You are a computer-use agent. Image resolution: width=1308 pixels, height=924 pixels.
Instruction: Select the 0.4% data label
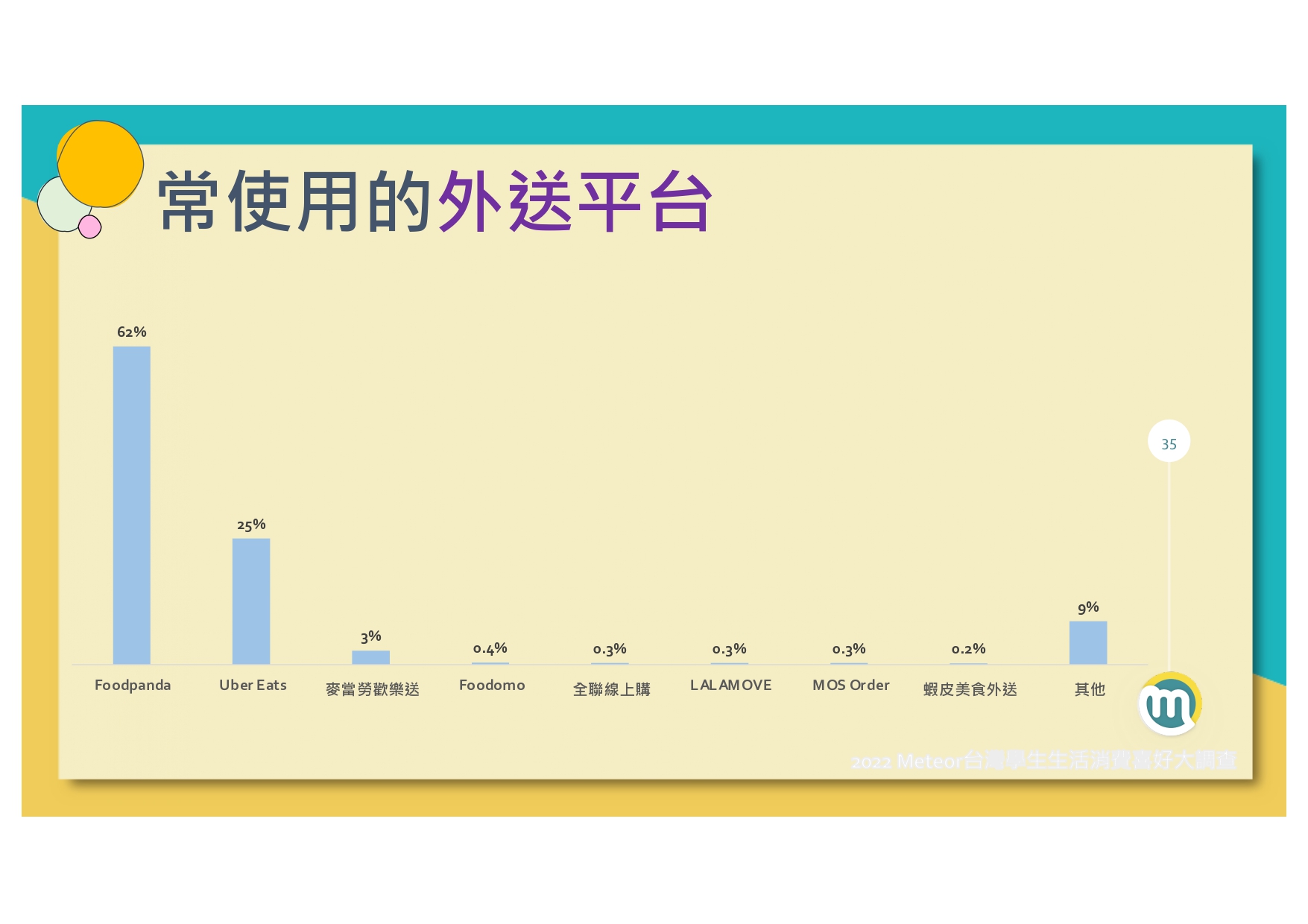click(490, 649)
